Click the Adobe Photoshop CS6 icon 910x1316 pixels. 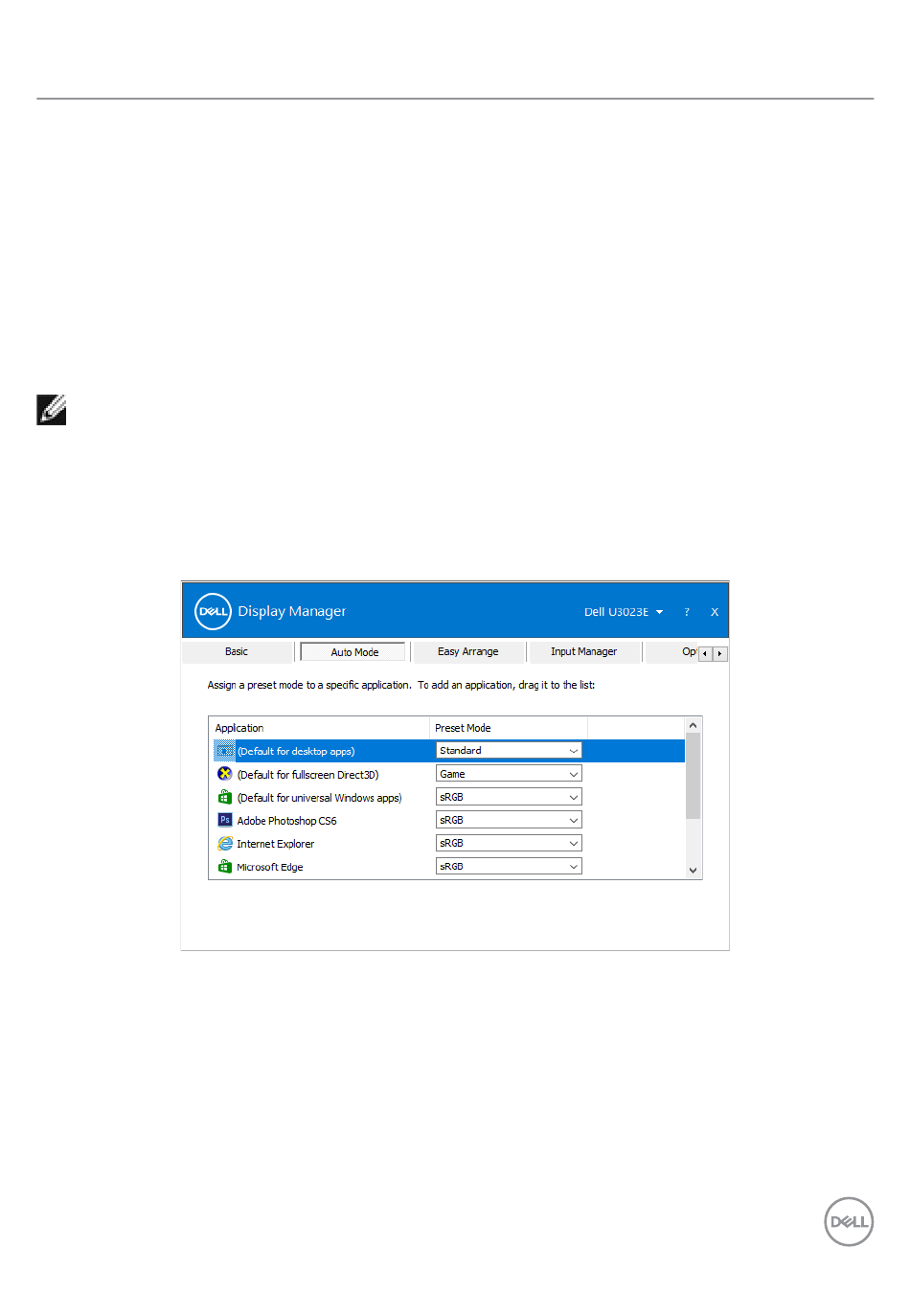click(225, 820)
